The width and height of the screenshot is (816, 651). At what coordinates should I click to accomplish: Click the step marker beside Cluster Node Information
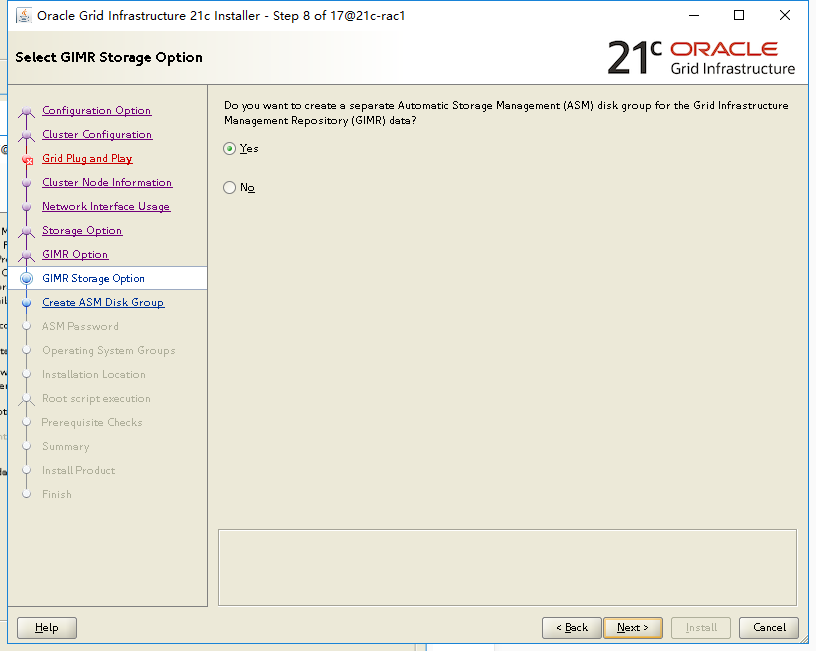(27, 183)
